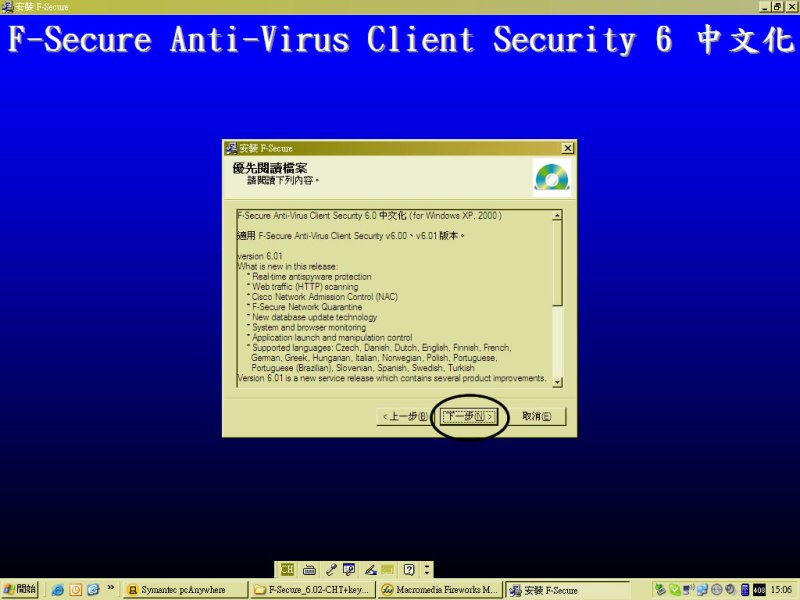
Task: Click the installer CD disc icon
Action: pos(552,177)
